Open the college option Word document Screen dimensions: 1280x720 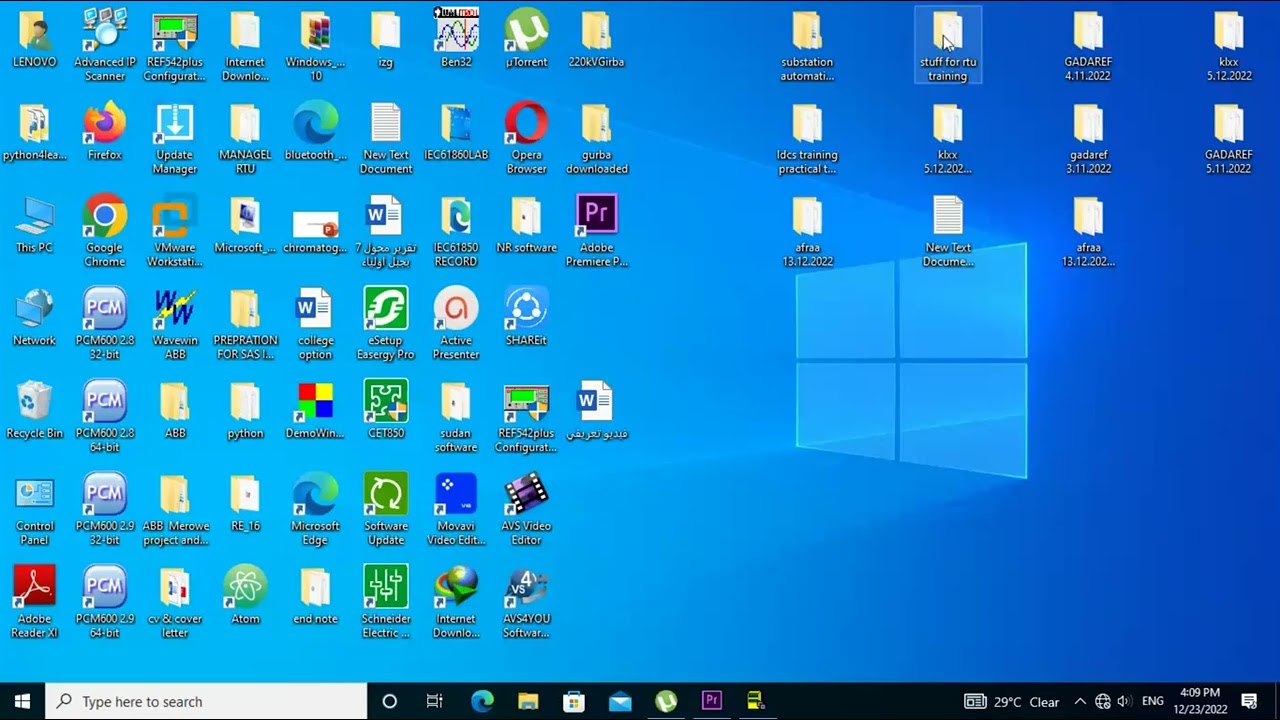click(315, 324)
